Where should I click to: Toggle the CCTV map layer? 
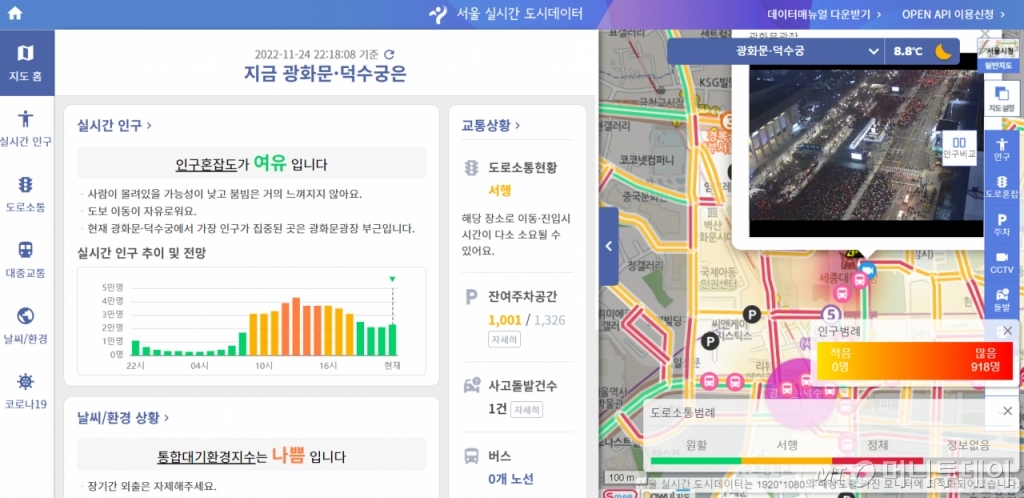point(1001,262)
